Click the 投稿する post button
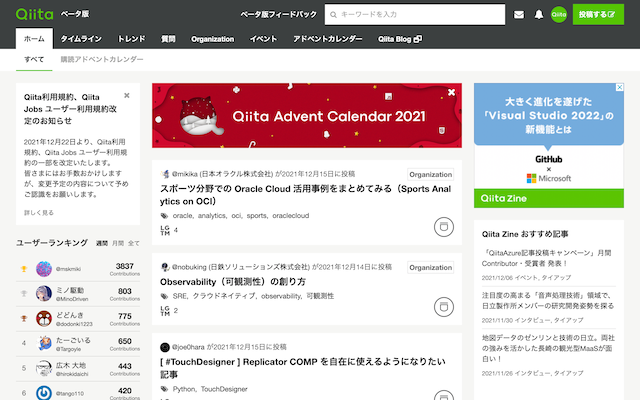 point(598,14)
